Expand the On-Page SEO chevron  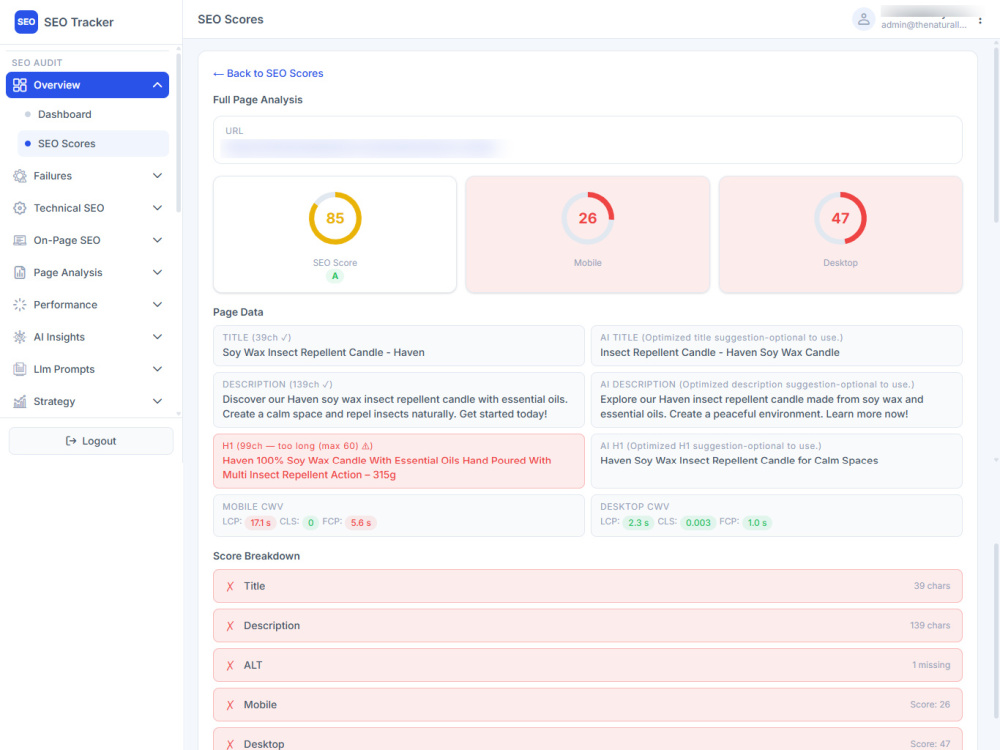pyautogui.click(x=157, y=240)
